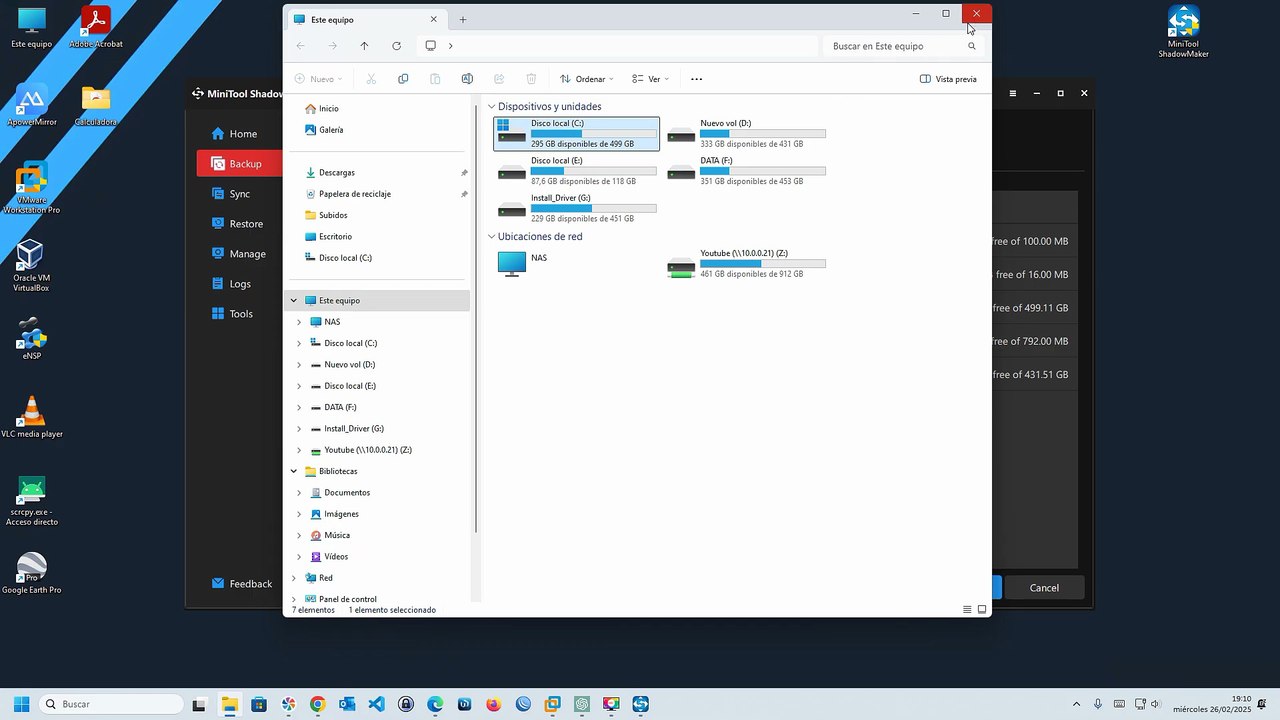This screenshot has width=1280, height=720.
Task: Open MiniTool ShadowMaker hamburger menu
Action: (x=1013, y=93)
